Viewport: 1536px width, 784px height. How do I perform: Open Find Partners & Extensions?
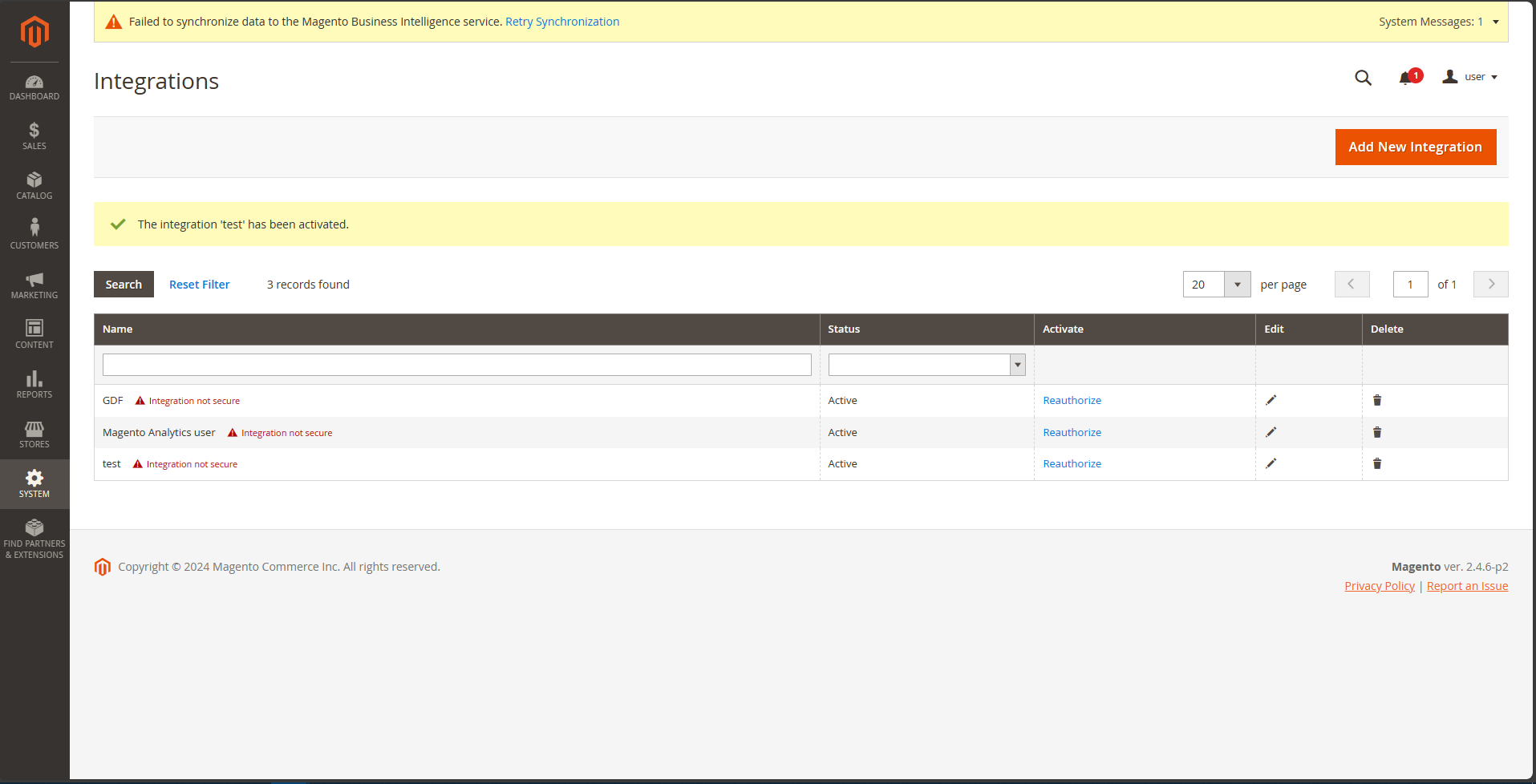click(34, 538)
